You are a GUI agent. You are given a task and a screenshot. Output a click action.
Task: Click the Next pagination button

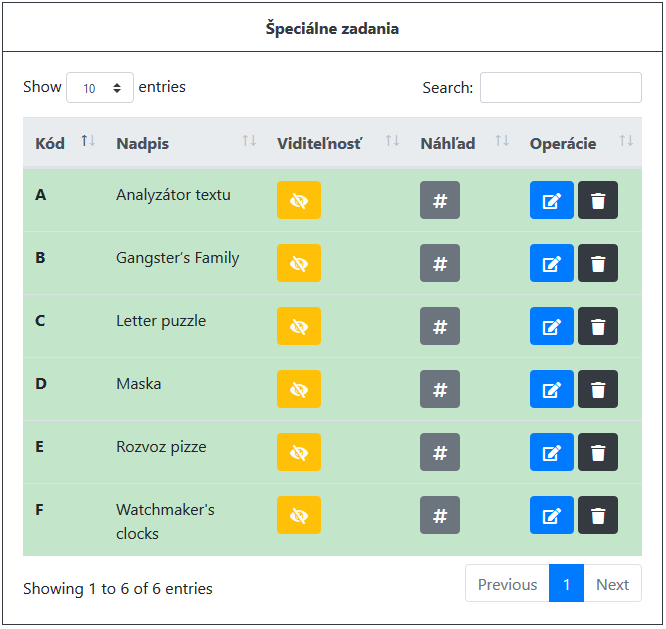tap(612, 583)
